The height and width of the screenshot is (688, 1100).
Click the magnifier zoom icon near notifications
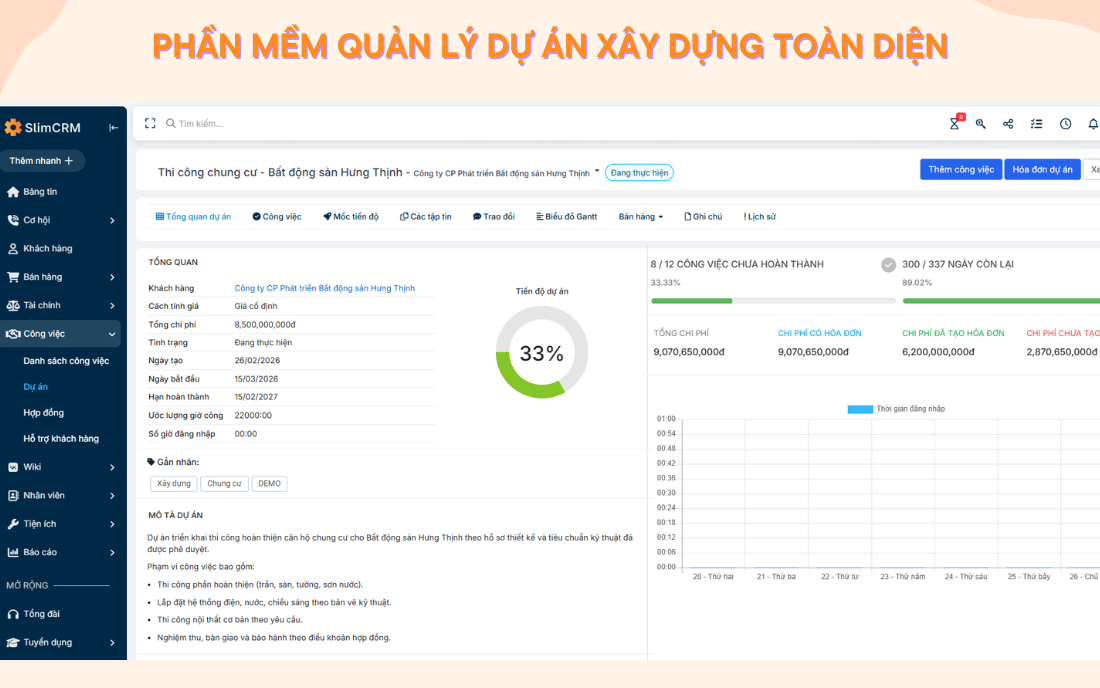(x=980, y=123)
